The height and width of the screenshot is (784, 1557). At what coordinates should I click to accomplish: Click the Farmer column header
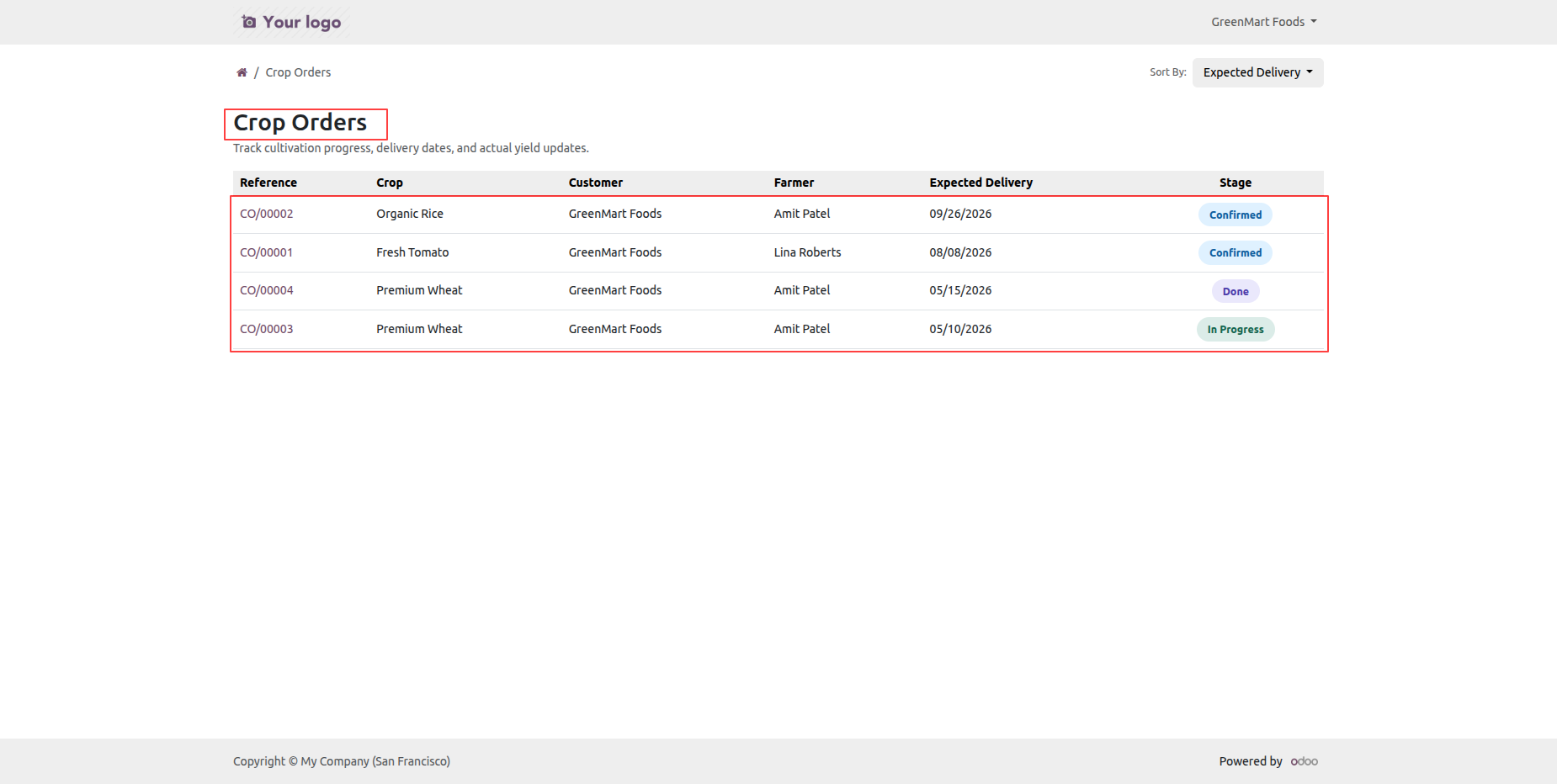[x=794, y=183]
